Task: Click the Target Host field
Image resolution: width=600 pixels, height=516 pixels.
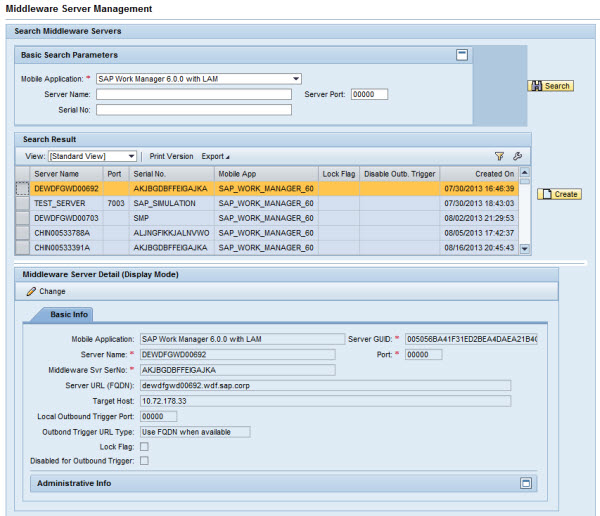Action: (325, 401)
